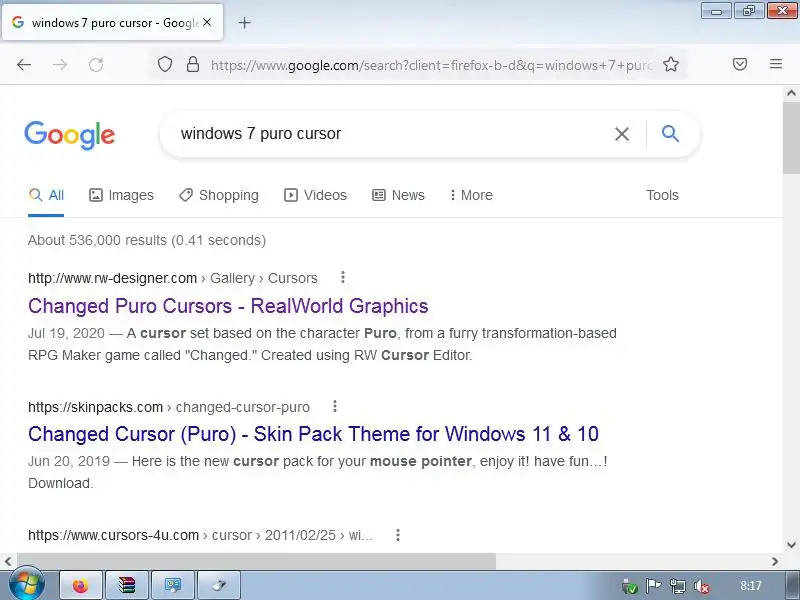Click the vertical scrollbar thumb
This screenshot has width=800, height=600.
791,137
